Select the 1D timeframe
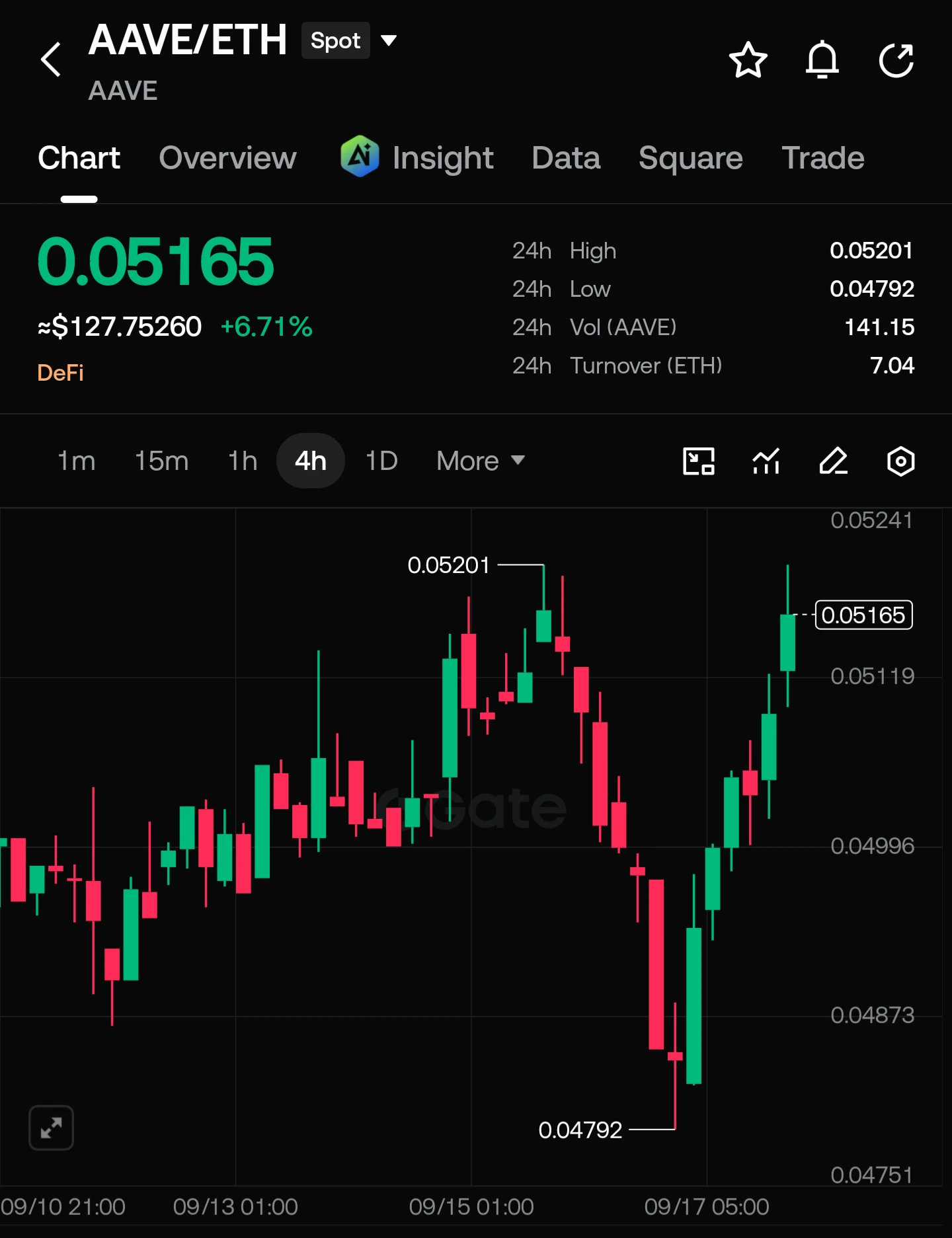Screen dimensions: 952x1238 coord(382,461)
